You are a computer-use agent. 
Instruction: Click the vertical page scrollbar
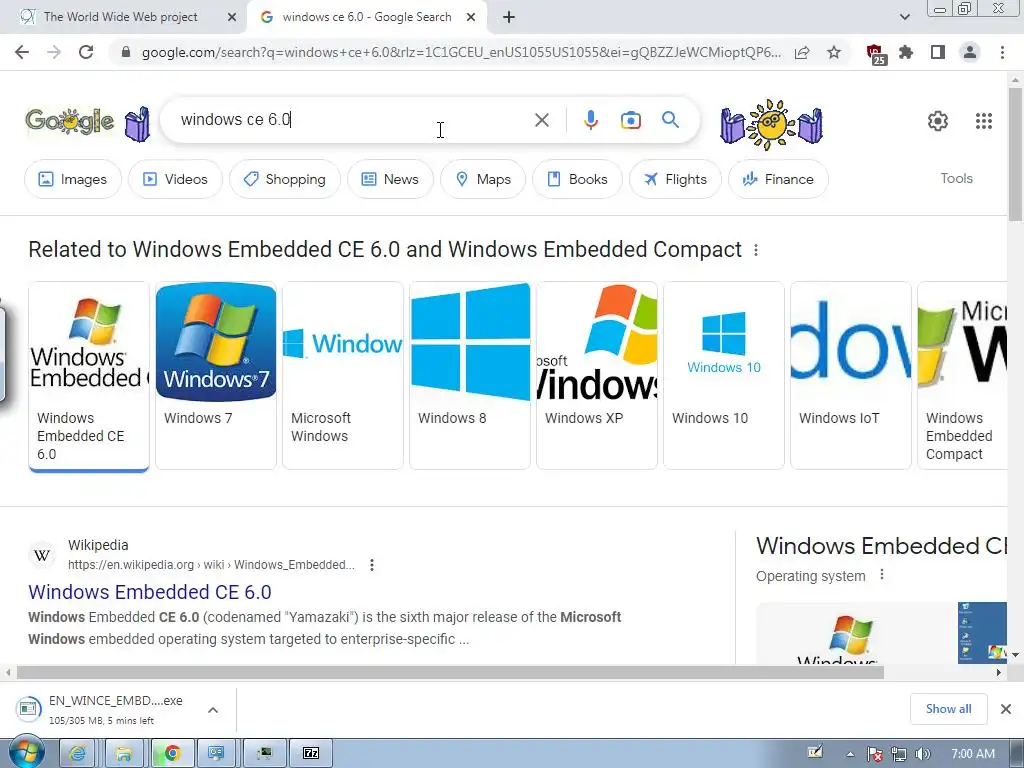[1016, 153]
